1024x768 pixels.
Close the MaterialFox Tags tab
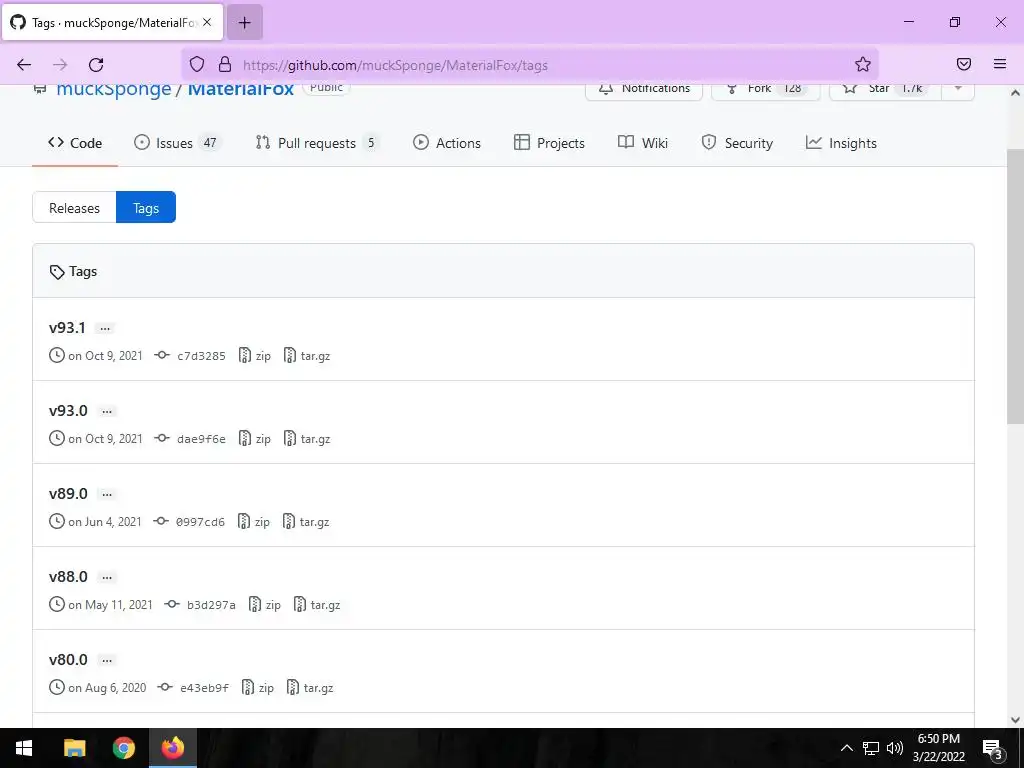tap(207, 22)
